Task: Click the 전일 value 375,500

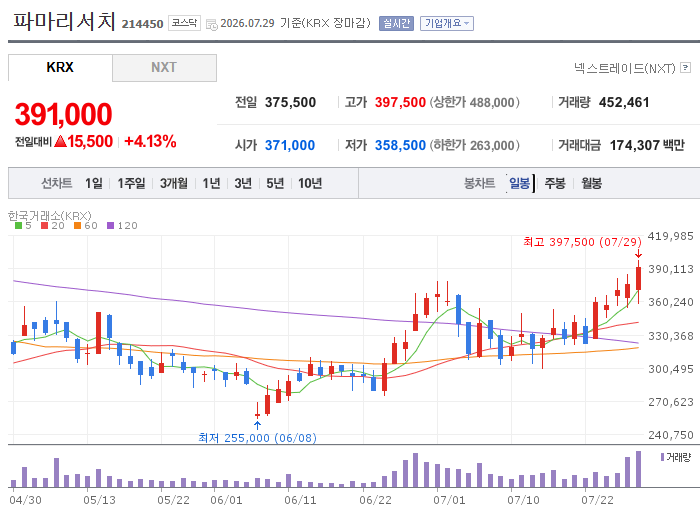Action: pos(290,102)
